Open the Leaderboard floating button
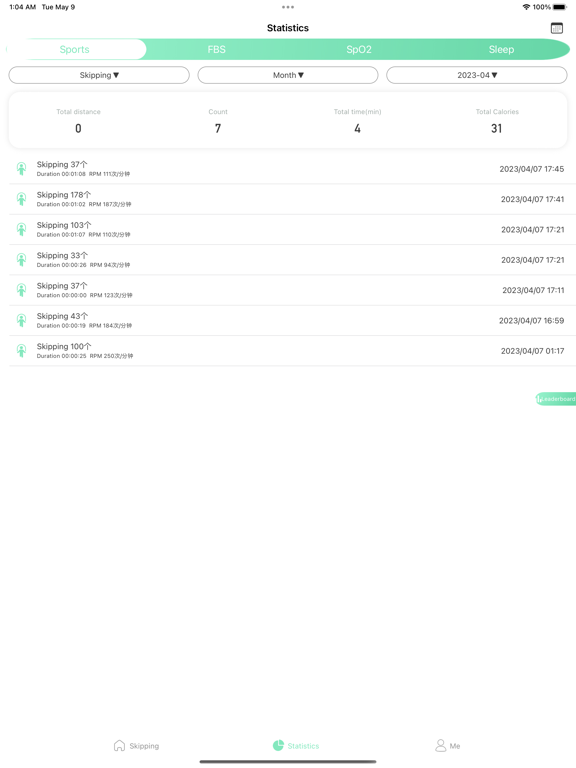The image size is (576, 768). coord(555,399)
